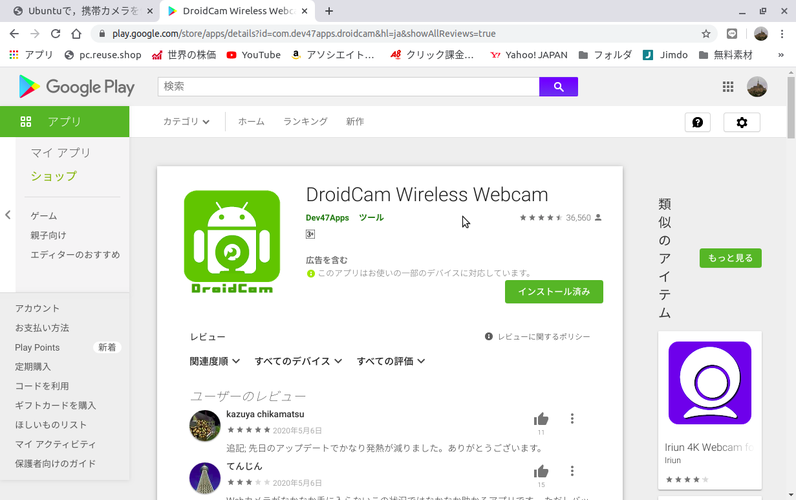Open お支払い方法 in the sidebar
796x500 pixels.
[42, 327]
